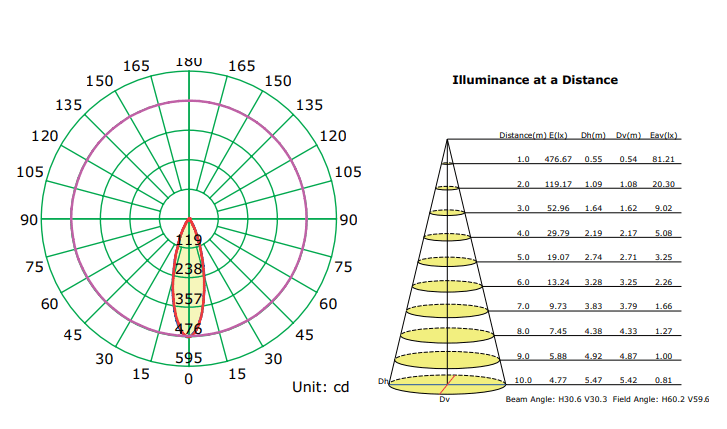The height and width of the screenshot is (429, 727).
Task: Pick the Dv value 2.71
Action: pos(628,257)
